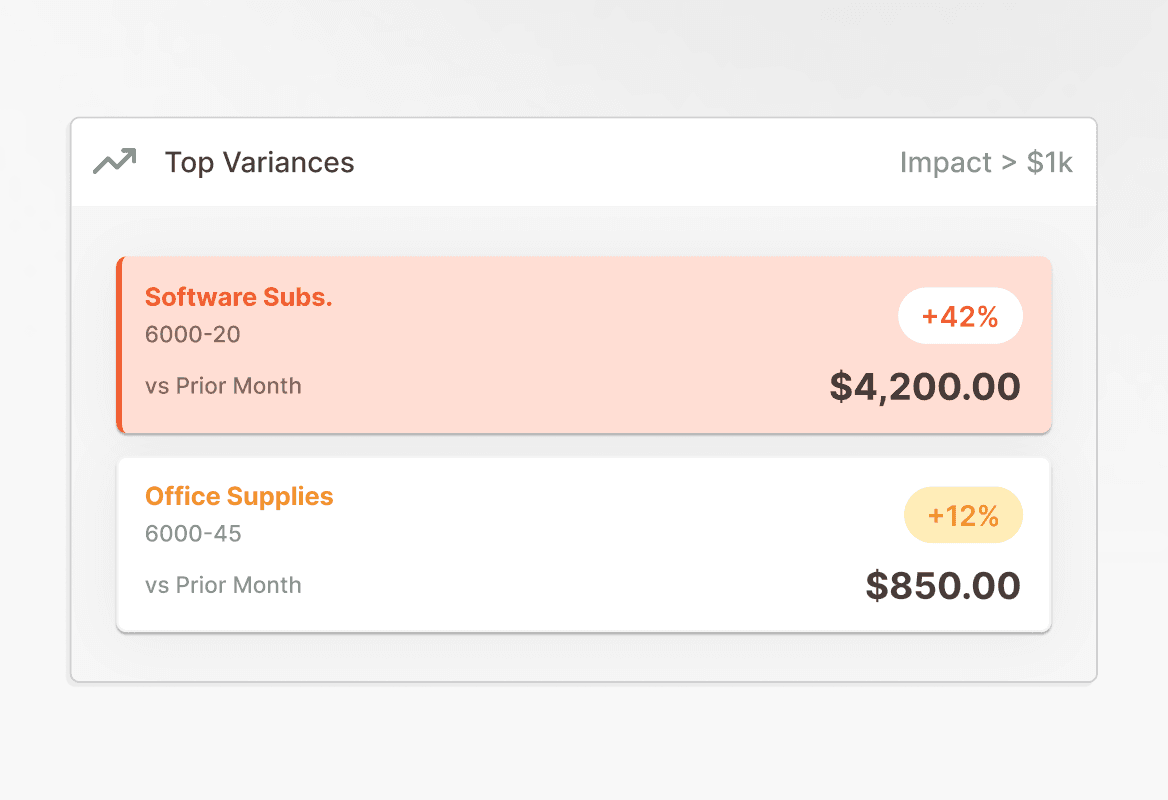Viewport: 1168px width, 800px height.
Task: Click the trending-up arrow icon
Action: pyautogui.click(x=114, y=161)
